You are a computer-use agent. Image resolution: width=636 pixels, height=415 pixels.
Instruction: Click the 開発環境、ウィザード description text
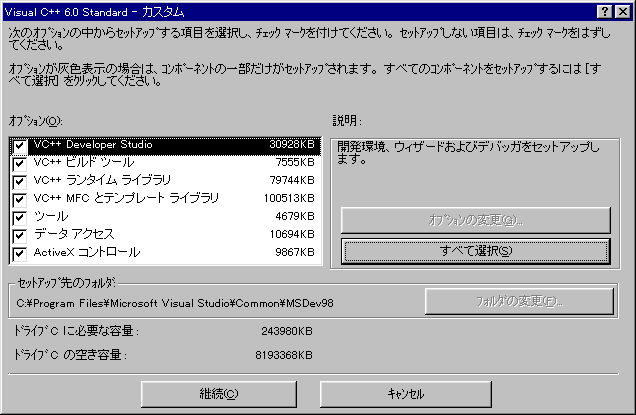(468, 153)
